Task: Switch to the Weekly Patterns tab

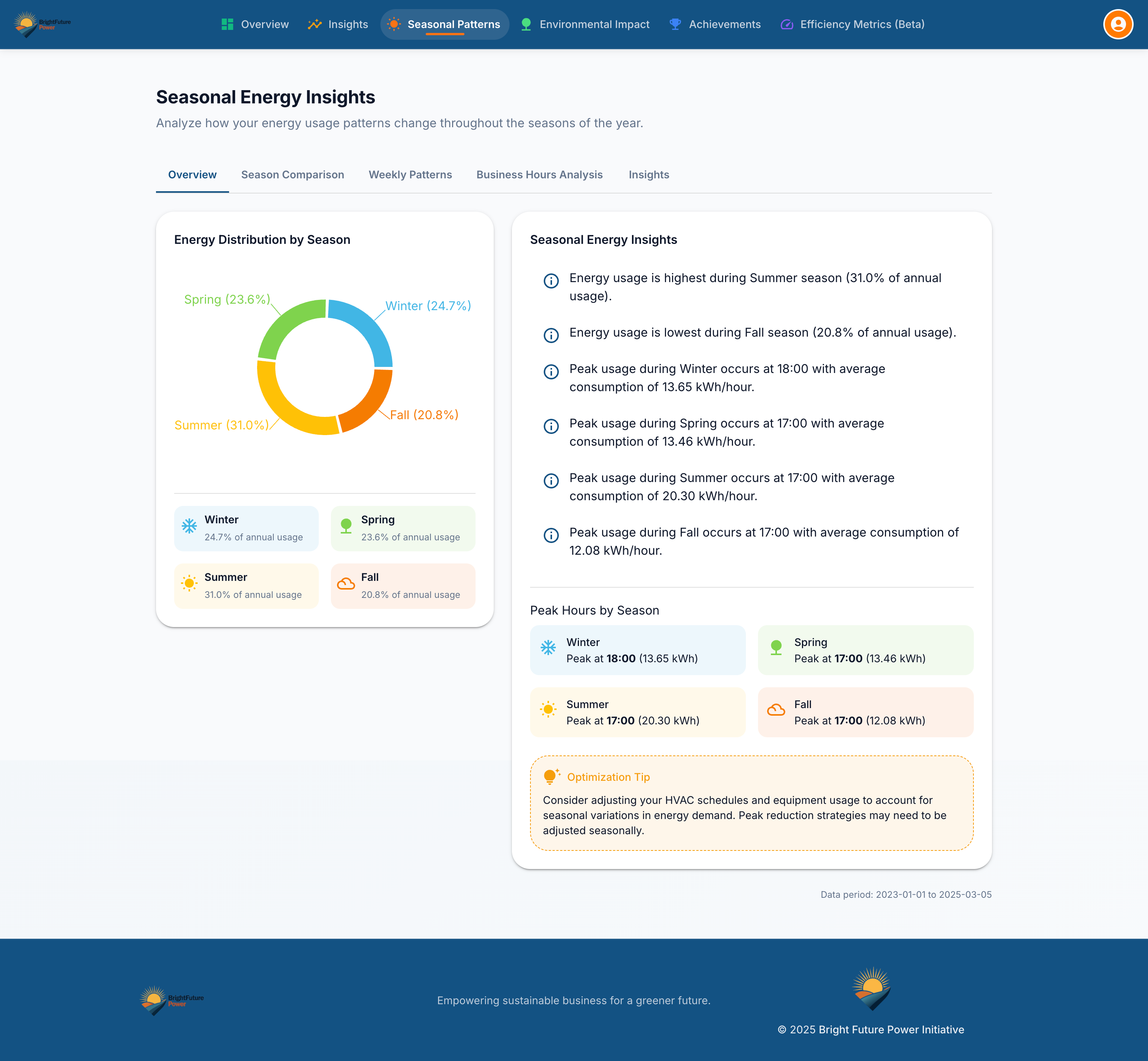Action: [x=410, y=175]
